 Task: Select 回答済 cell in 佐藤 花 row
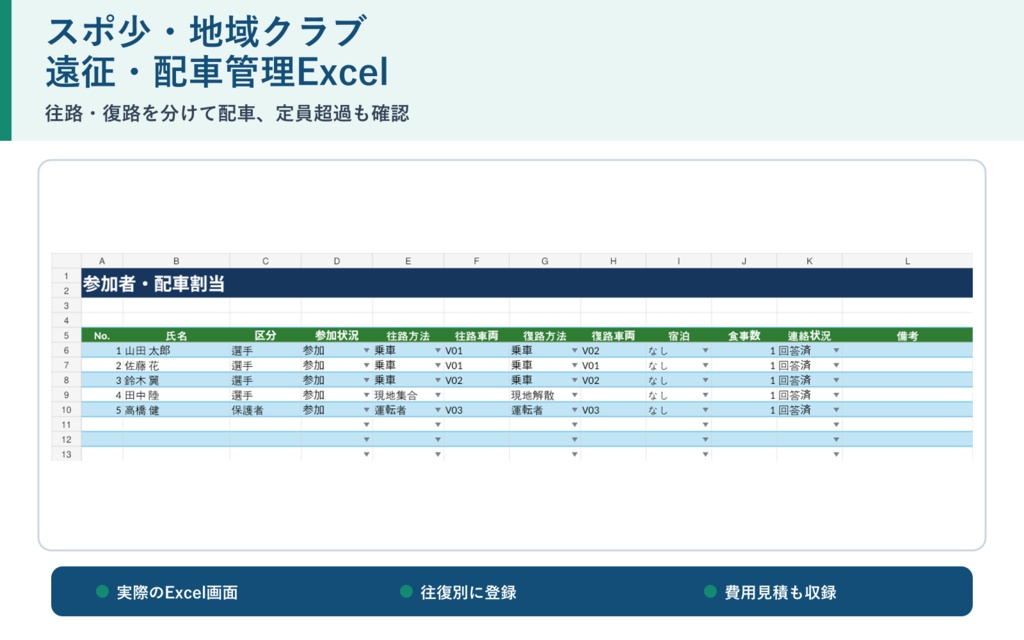pos(809,366)
